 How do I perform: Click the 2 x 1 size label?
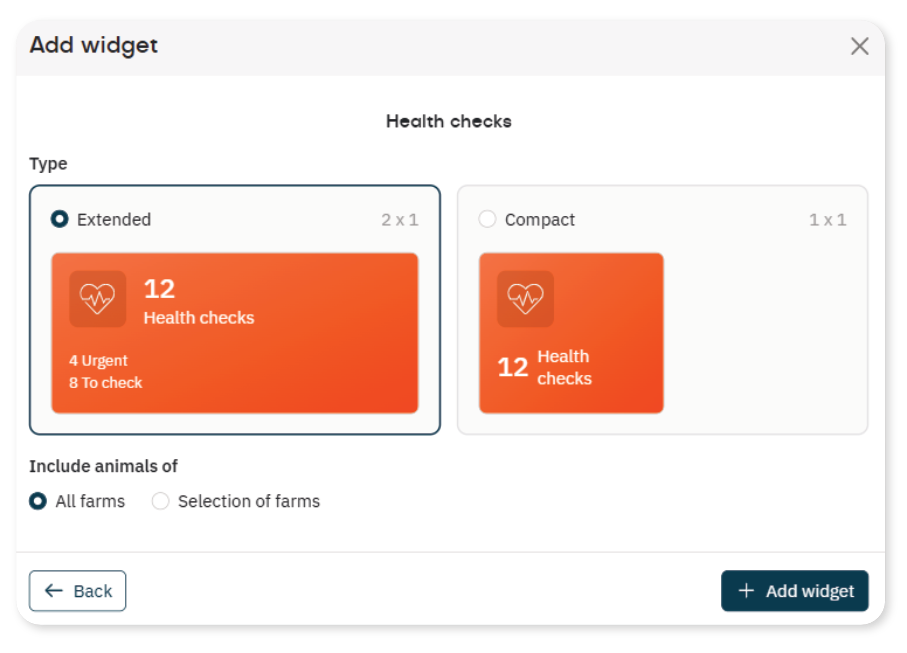tap(400, 220)
